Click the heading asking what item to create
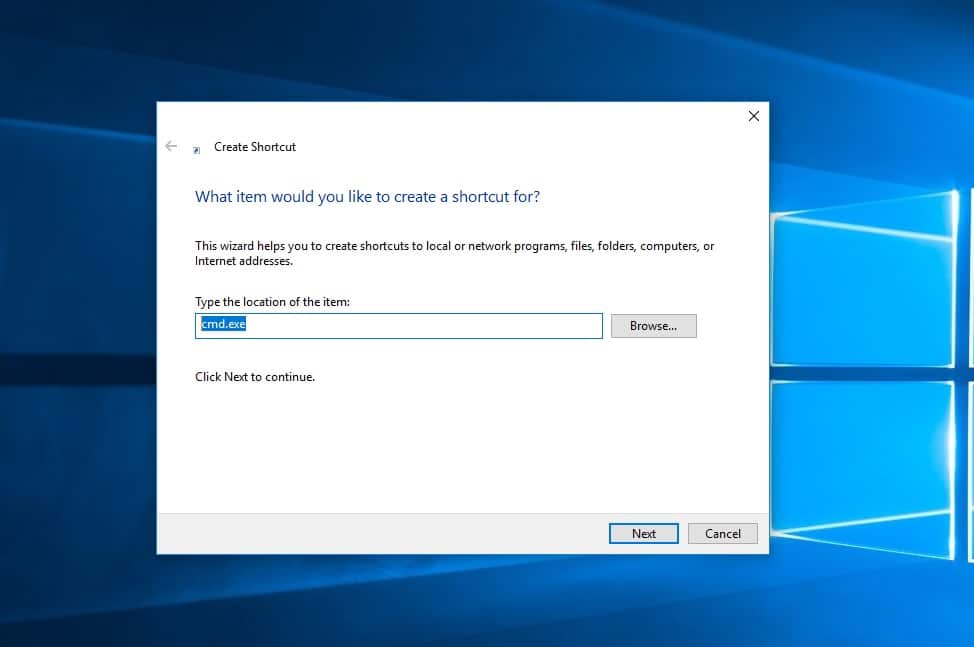This screenshot has height=647, width=974. tap(367, 197)
